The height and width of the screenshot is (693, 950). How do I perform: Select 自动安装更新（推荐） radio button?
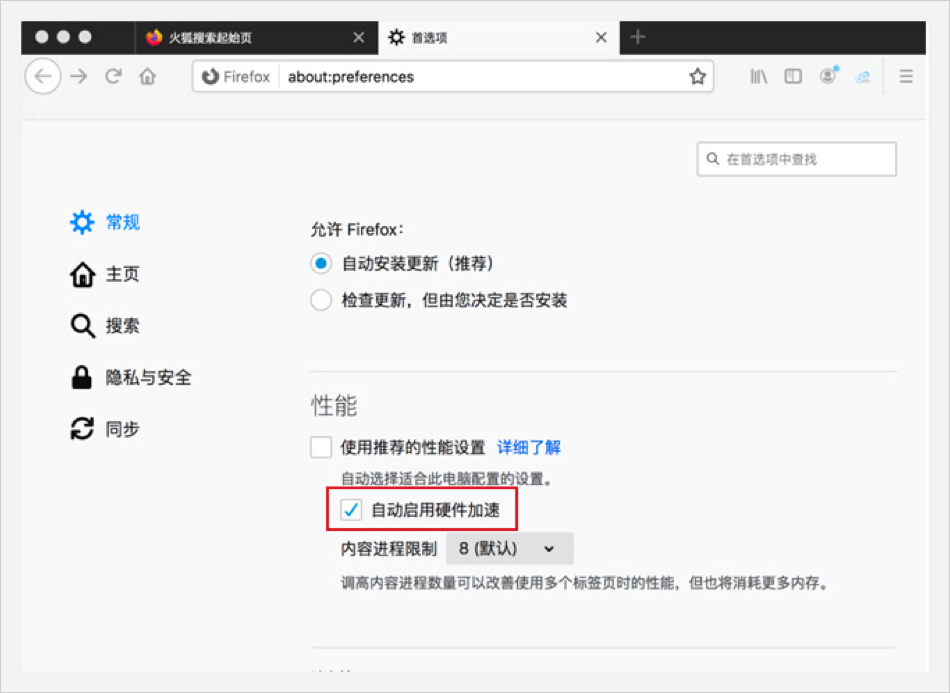[x=321, y=264]
